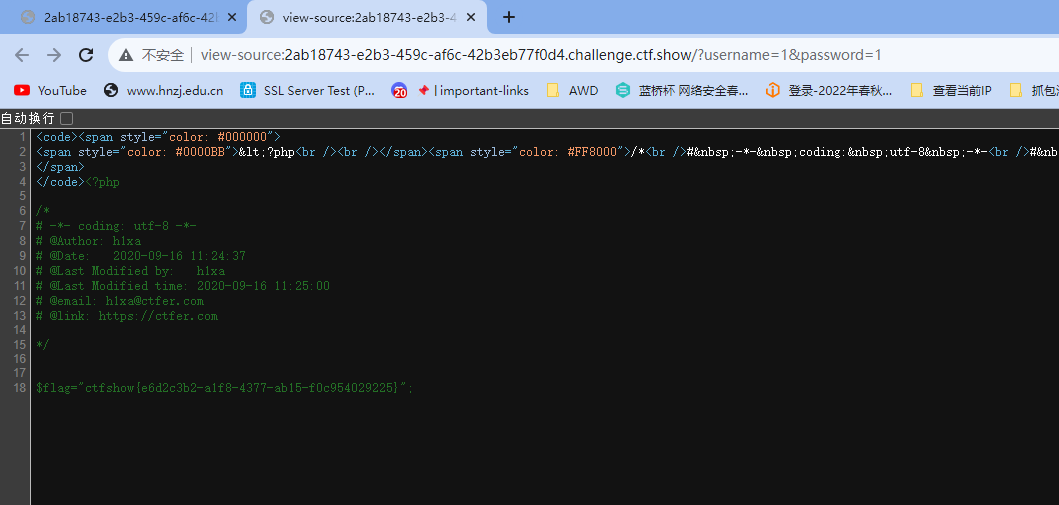Click the '<code><span style' first source line

point(158,137)
